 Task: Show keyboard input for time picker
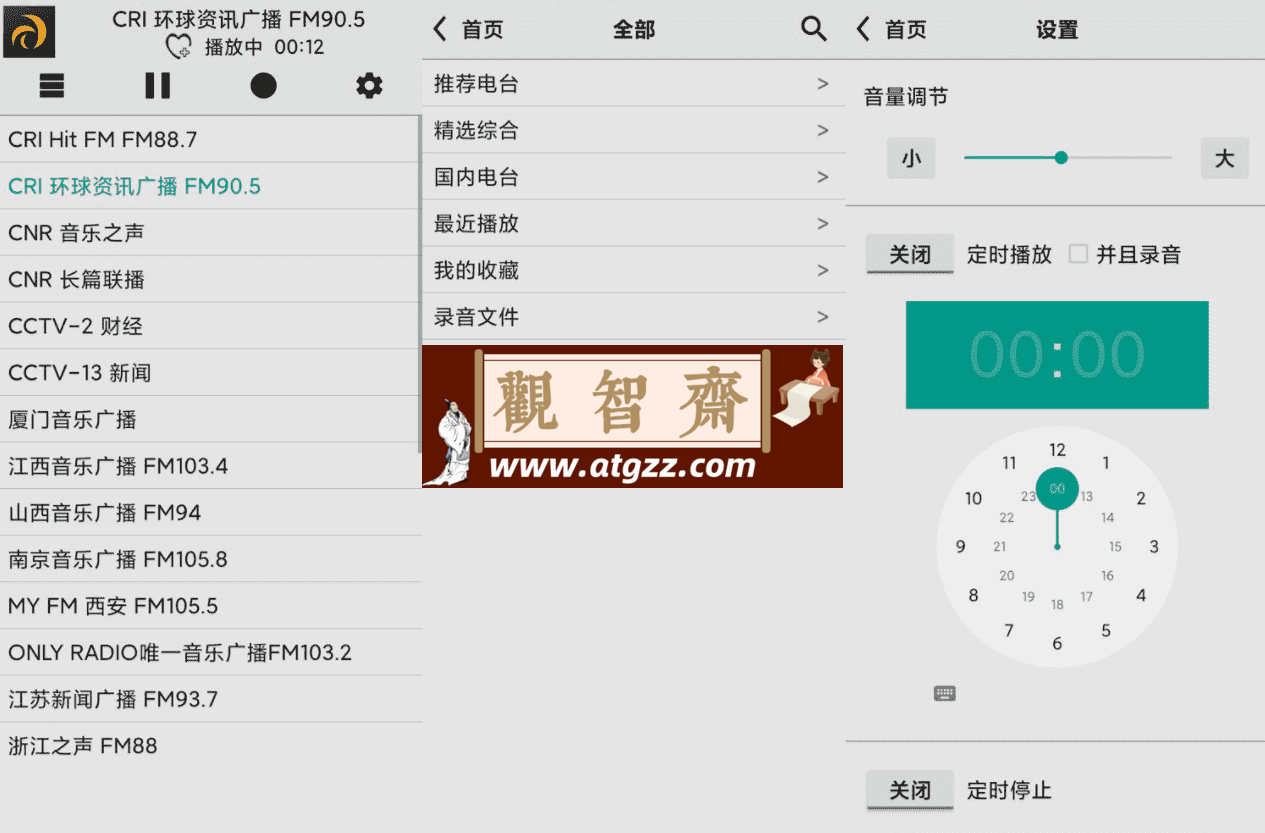click(x=945, y=693)
